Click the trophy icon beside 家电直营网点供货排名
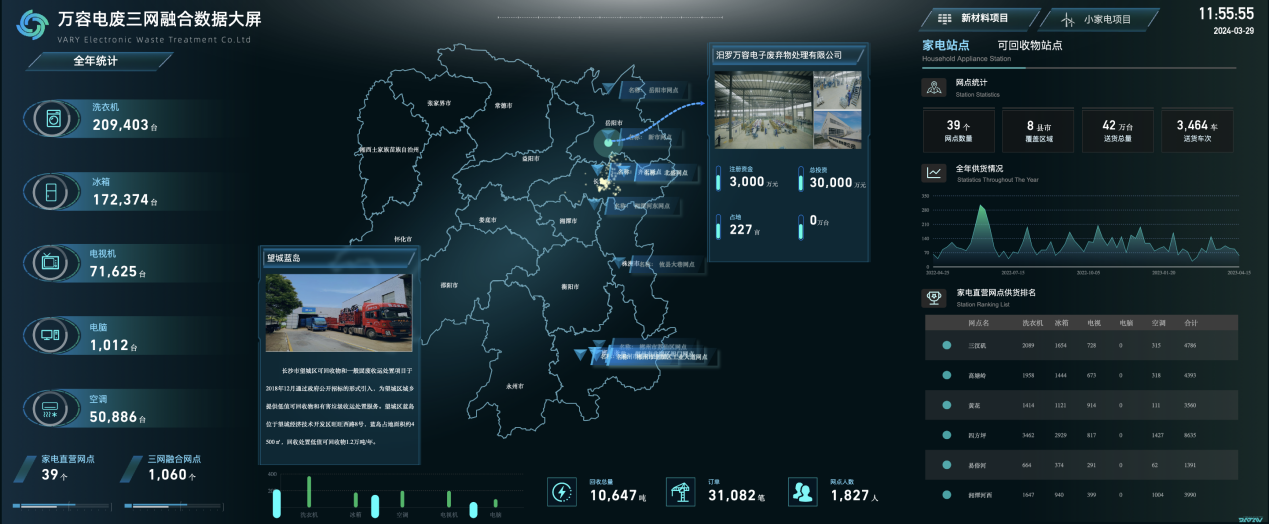The width and height of the screenshot is (1269, 524). click(934, 297)
